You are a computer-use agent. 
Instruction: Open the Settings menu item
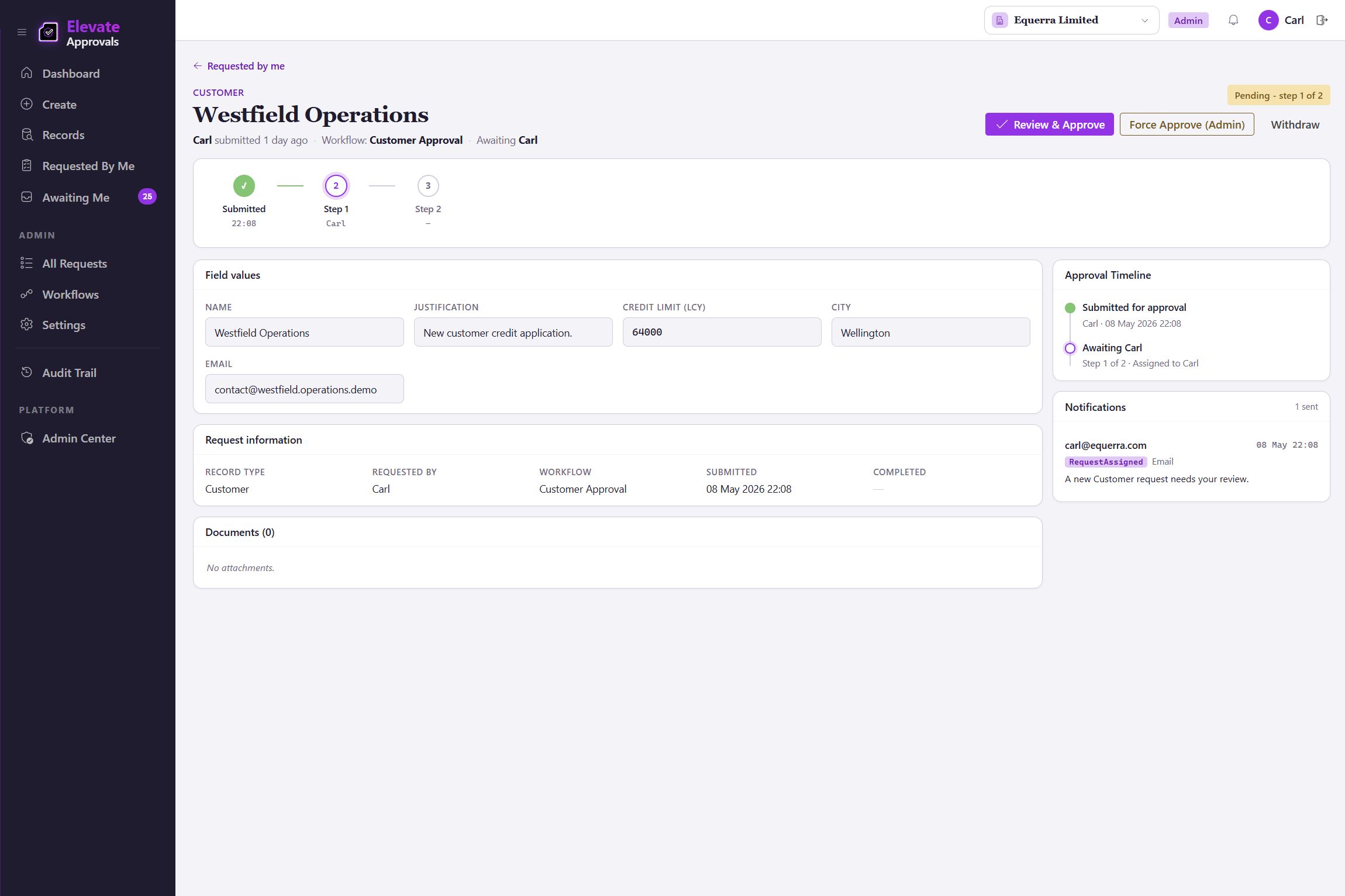pyautogui.click(x=88, y=325)
